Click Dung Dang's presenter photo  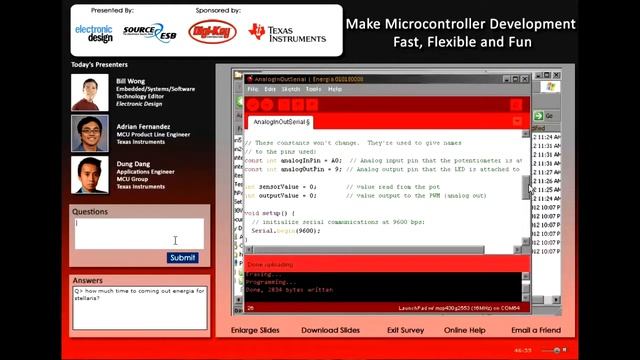pos(90,175)
